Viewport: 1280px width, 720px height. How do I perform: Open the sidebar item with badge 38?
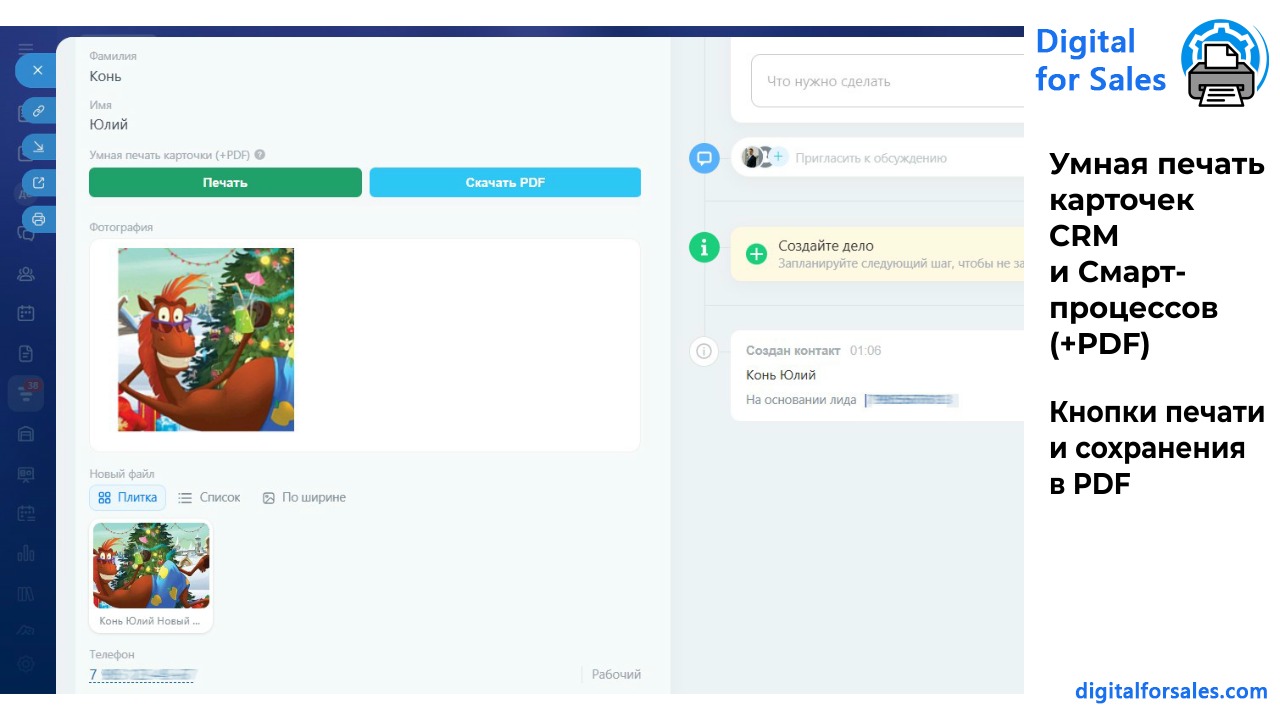26,393
